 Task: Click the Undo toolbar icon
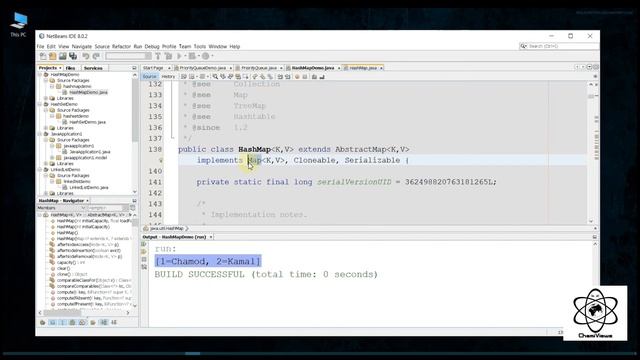coord(86,56)
